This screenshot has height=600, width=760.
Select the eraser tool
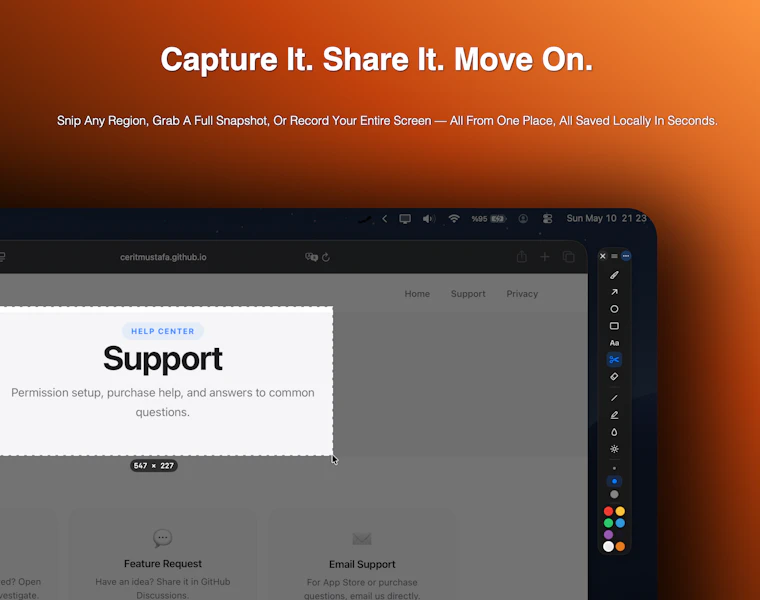[x=614, y=377]
